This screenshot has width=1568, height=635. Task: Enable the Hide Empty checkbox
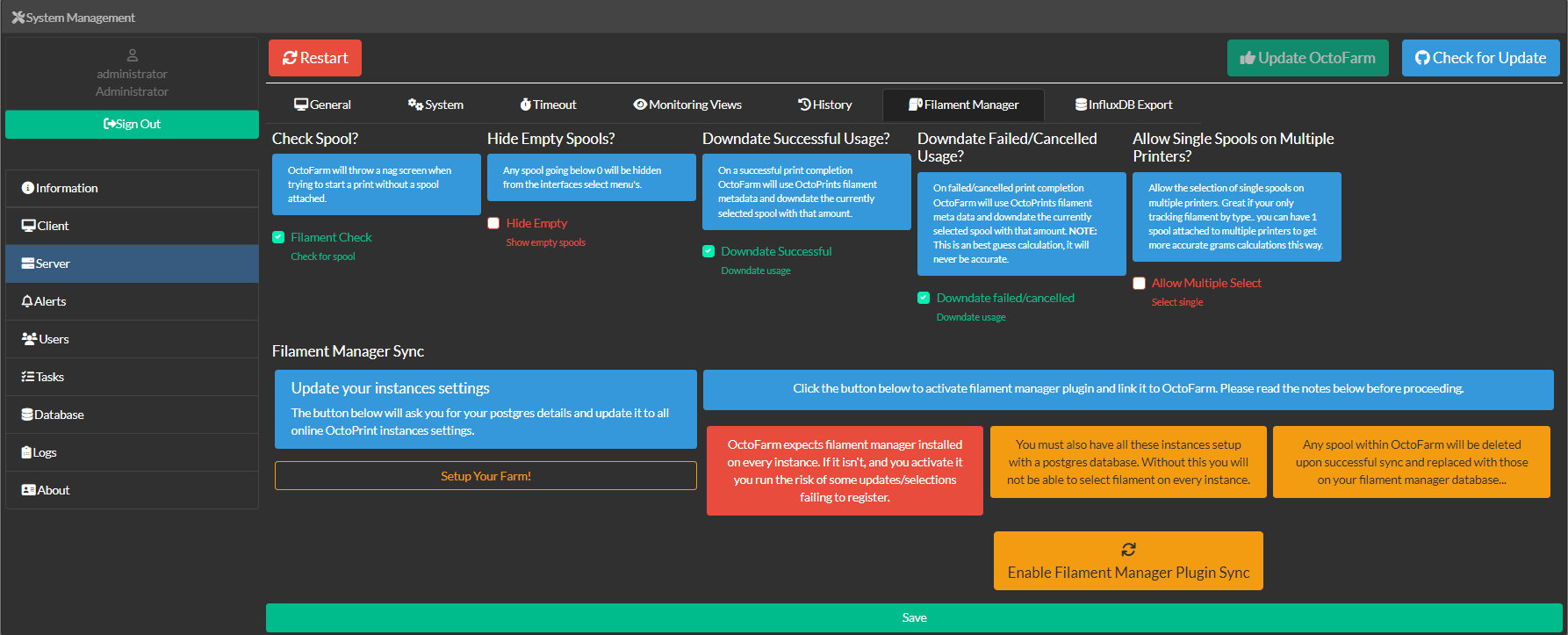pos(493,223)
